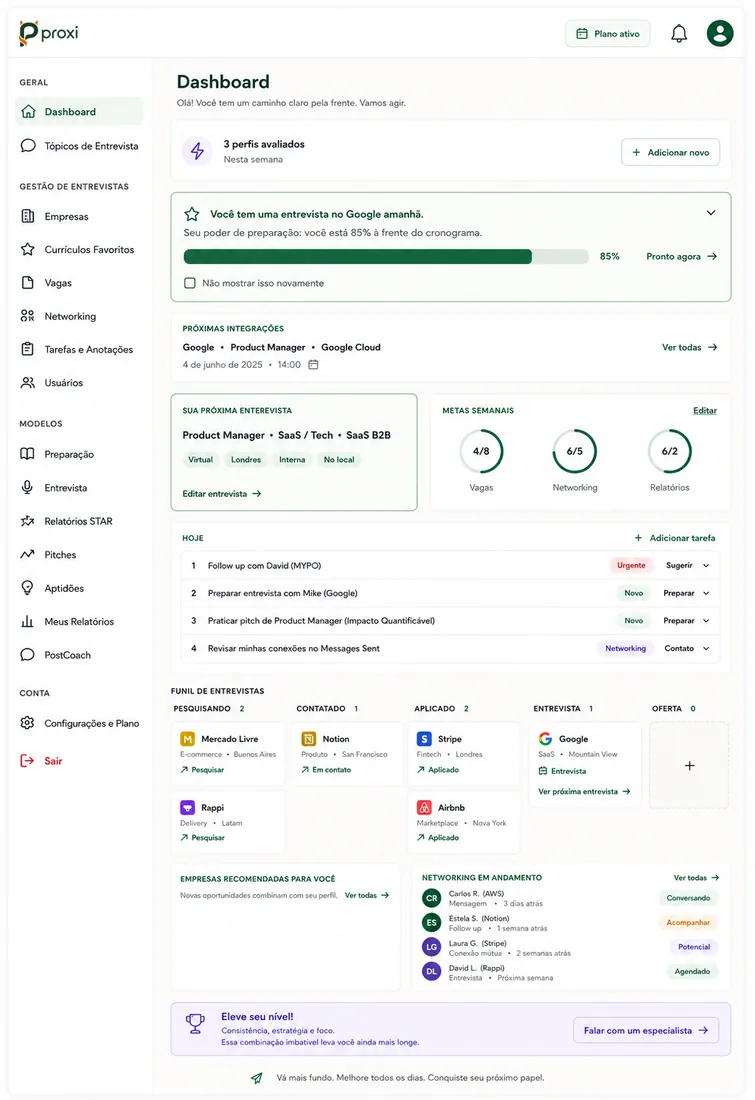Viewport: 755px width, 1100px height.
Task: Click the CR avatar for Carlos R.
Action: point(432,898)
